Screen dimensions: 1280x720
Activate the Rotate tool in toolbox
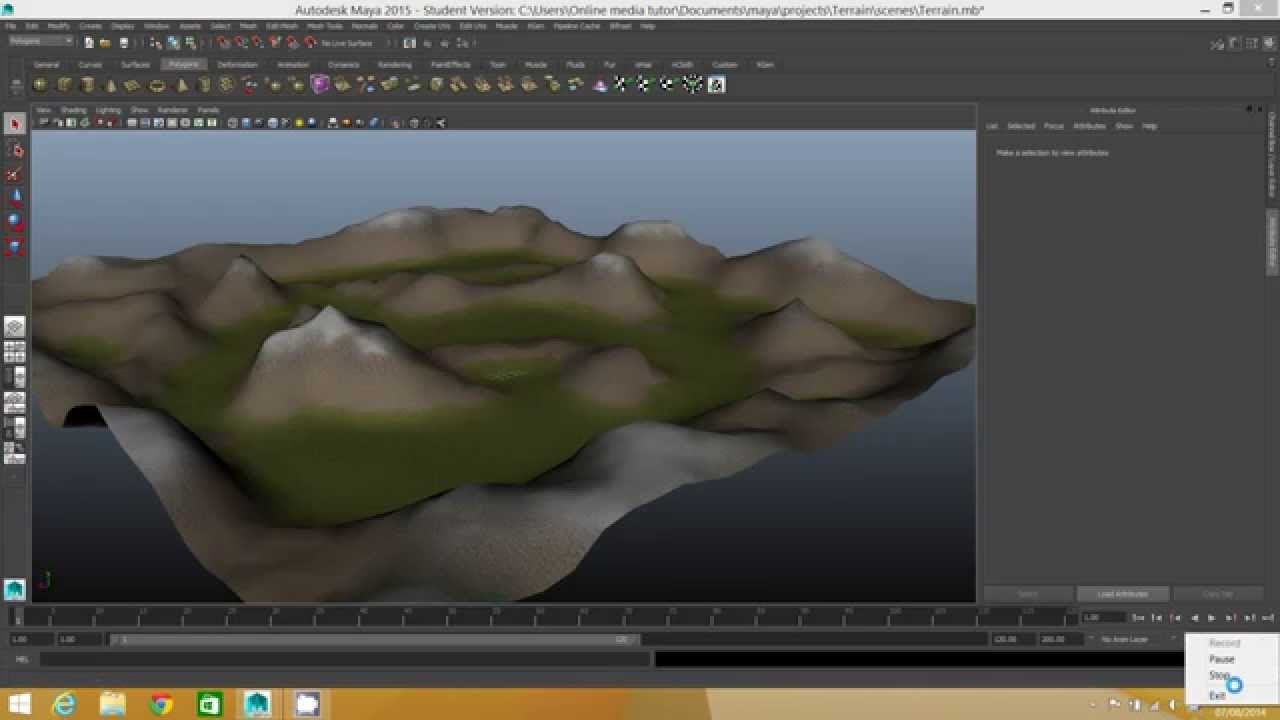click(14, 222)
